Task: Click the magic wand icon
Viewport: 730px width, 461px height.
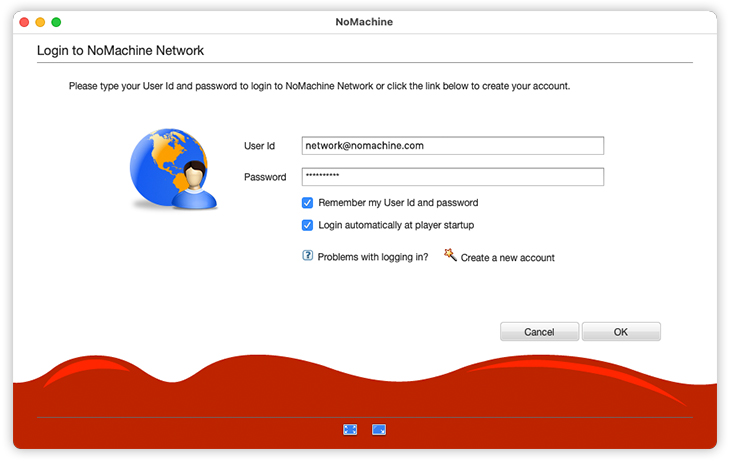Action: tap(450, 256)
